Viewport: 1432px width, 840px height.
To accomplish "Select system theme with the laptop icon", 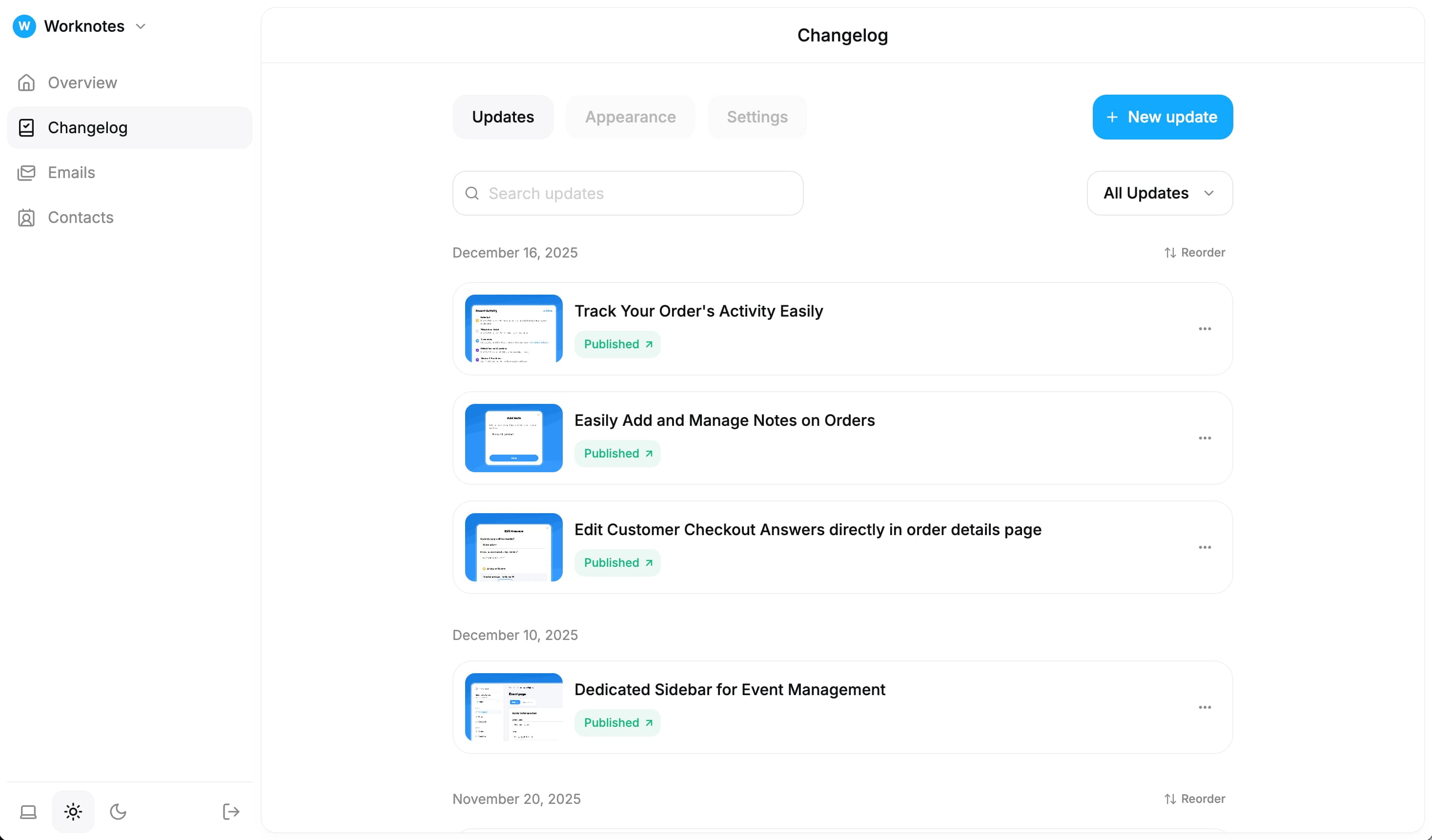I will pyautogui.click(x=27, y=811).
